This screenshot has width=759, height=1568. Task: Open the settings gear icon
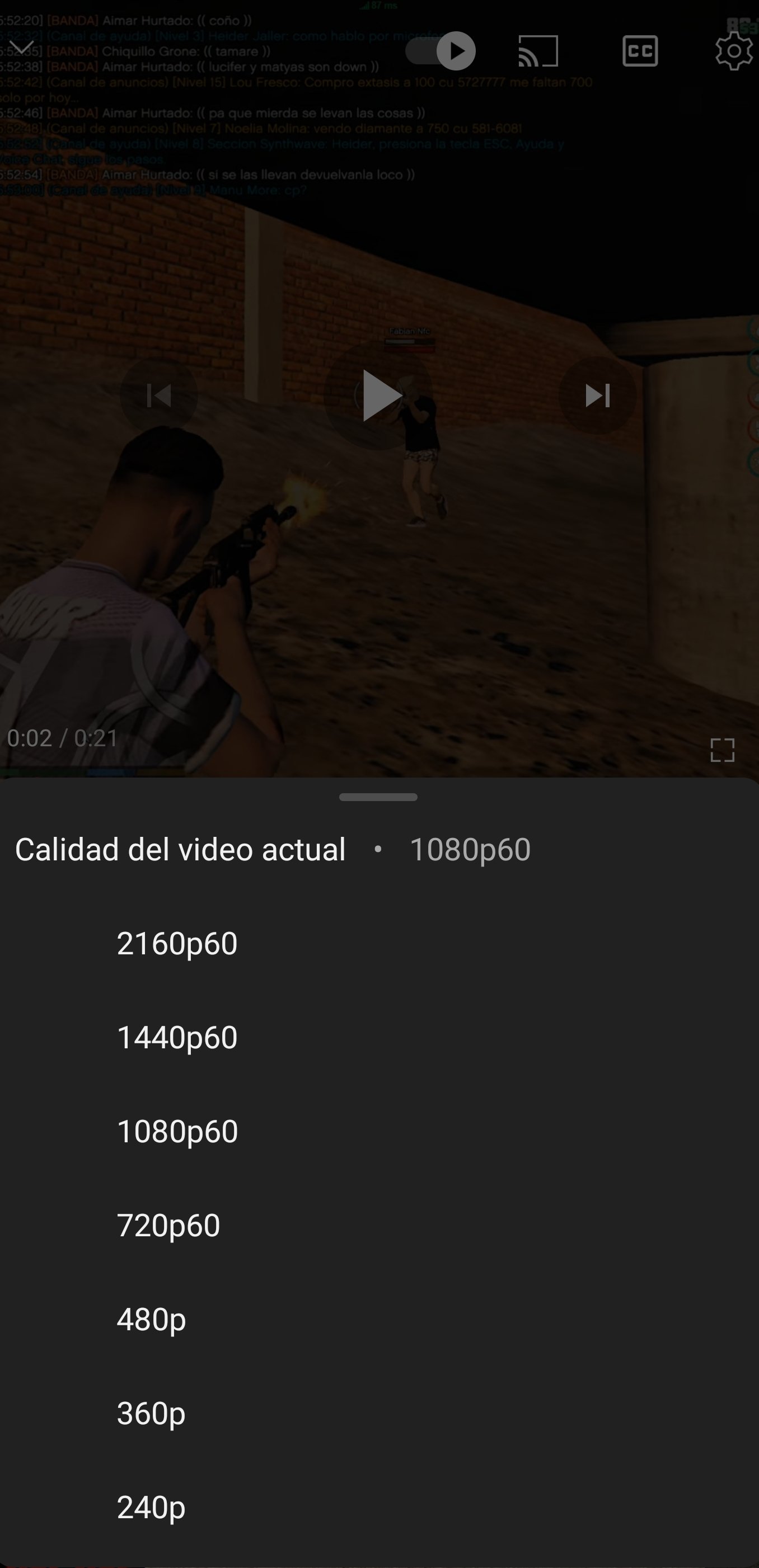(733, 50)
